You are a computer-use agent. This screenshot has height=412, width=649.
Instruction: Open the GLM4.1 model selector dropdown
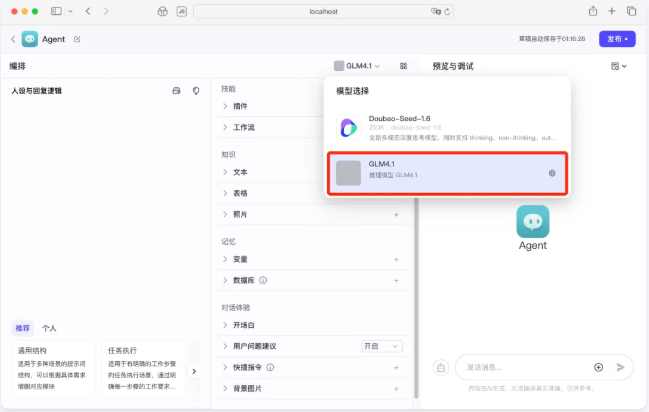(357, 66)
